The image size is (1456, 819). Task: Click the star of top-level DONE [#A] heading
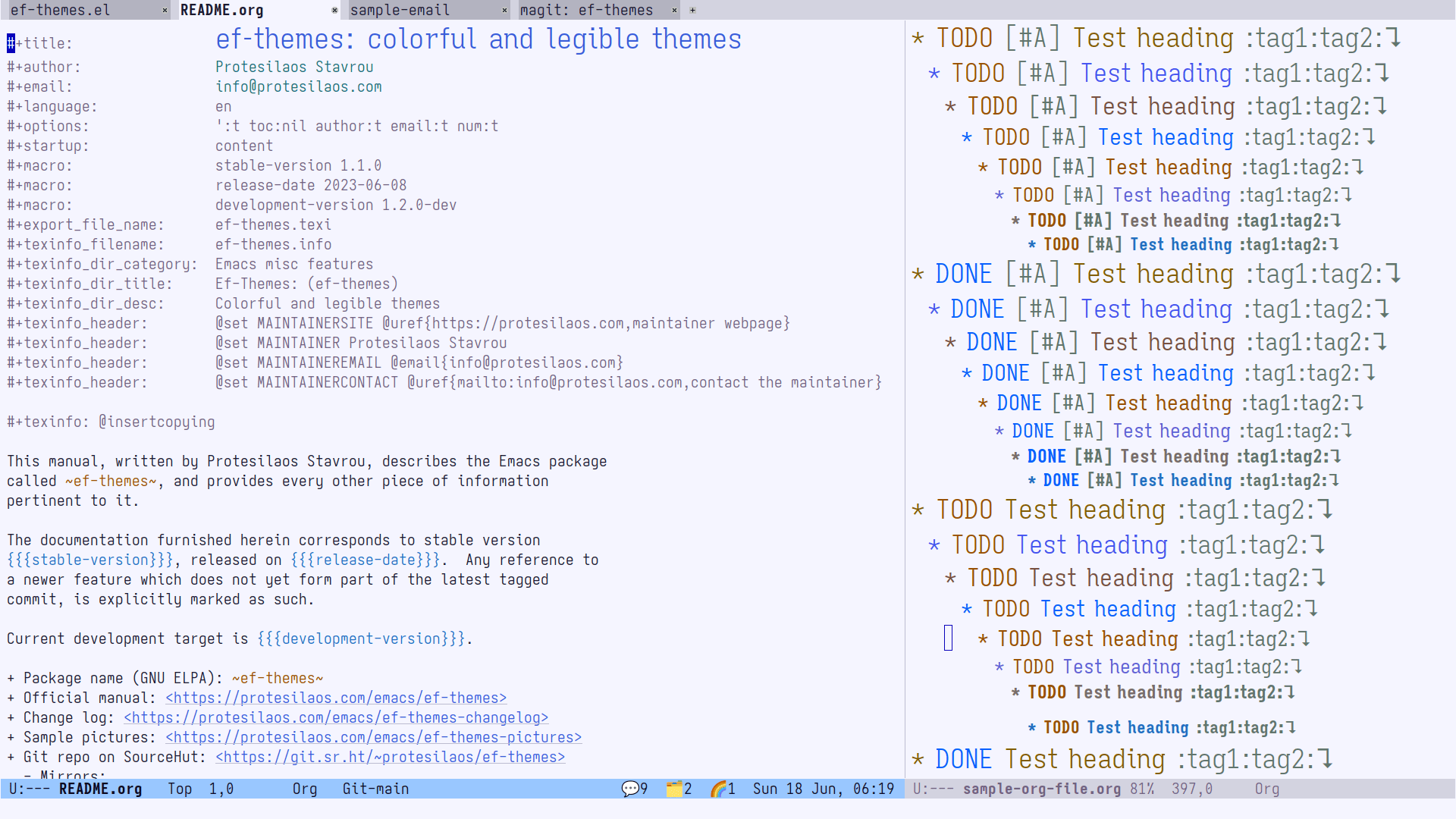pyautogui.click(x=918, y=274)
